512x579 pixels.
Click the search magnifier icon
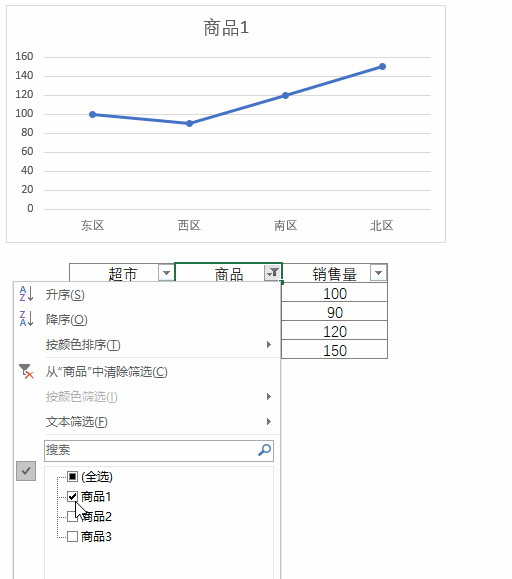coord(264,450)
